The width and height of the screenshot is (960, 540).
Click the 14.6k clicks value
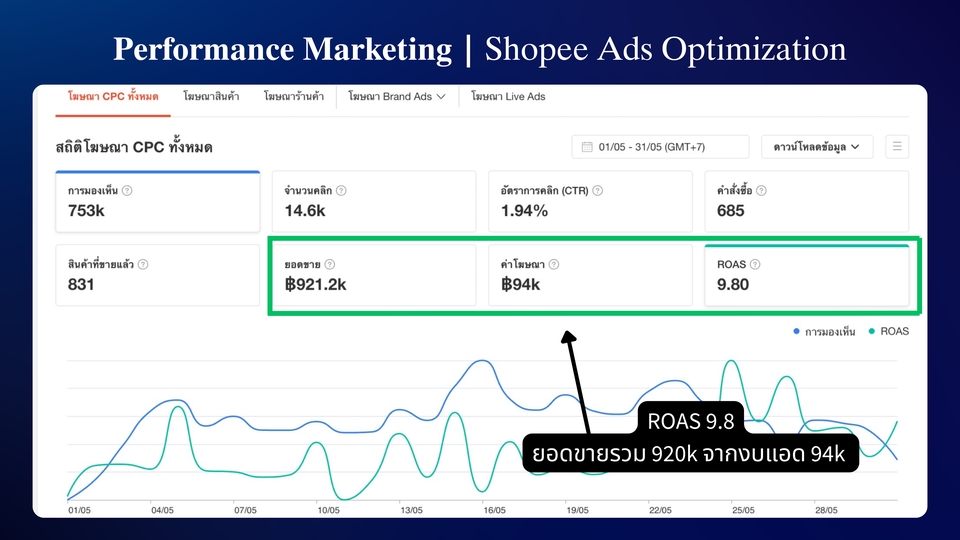pyautogui.click(x=305, y=211)
